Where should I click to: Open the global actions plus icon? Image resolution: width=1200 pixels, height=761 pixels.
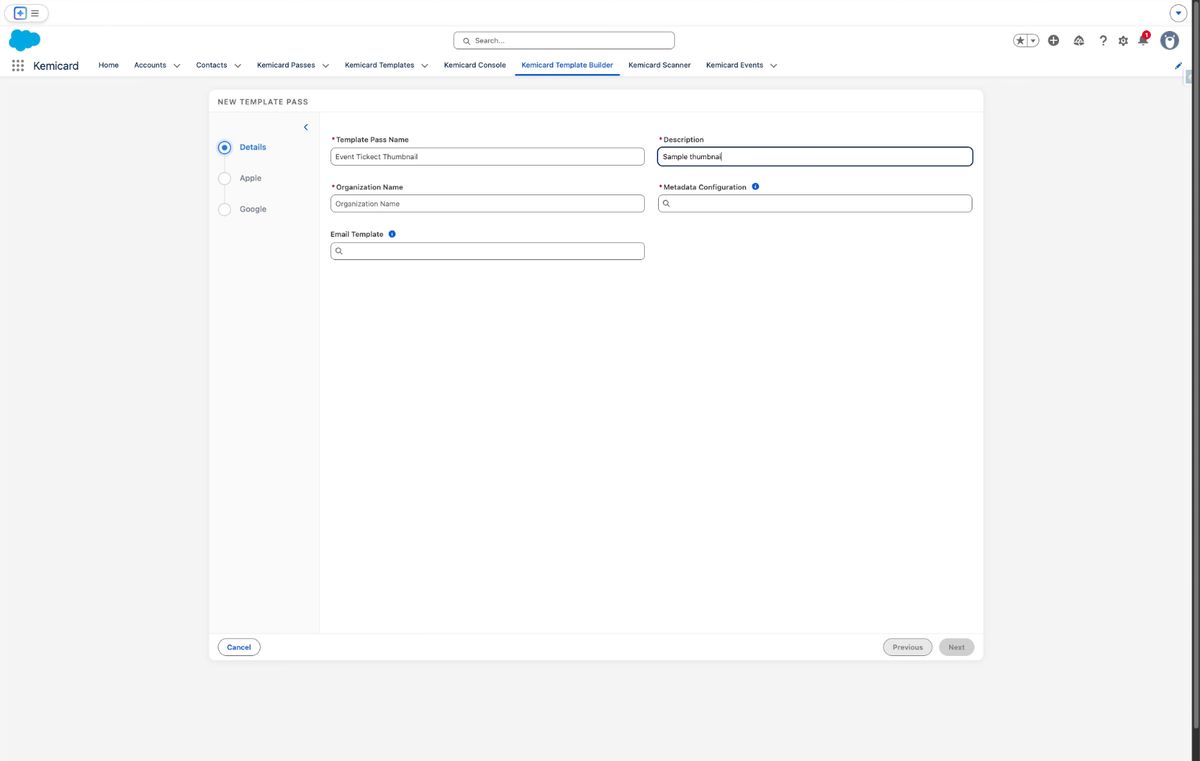[1054, 40]
